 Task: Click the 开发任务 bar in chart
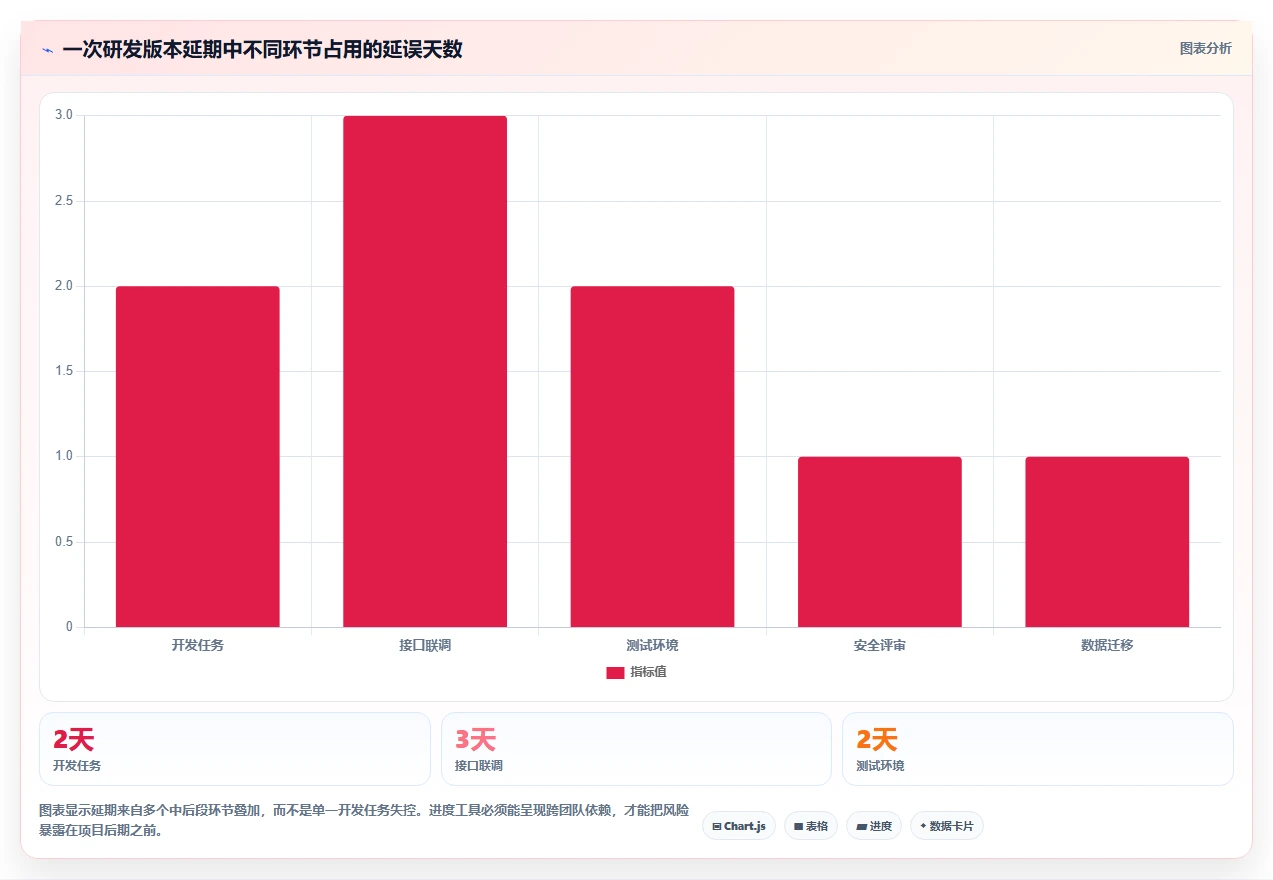coord(198,457)
